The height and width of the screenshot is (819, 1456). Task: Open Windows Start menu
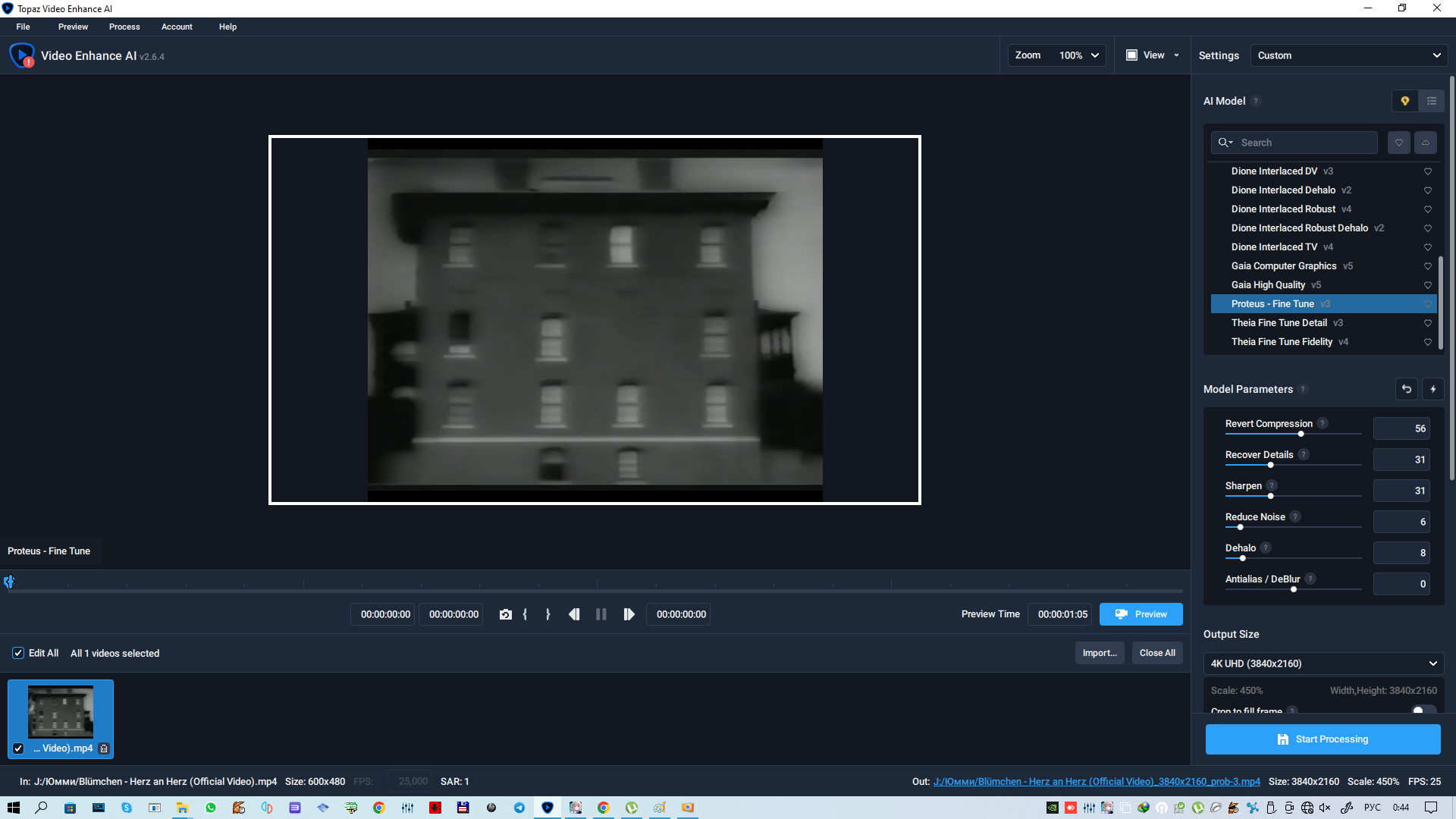pyautogui.click(x=13, y=808)
